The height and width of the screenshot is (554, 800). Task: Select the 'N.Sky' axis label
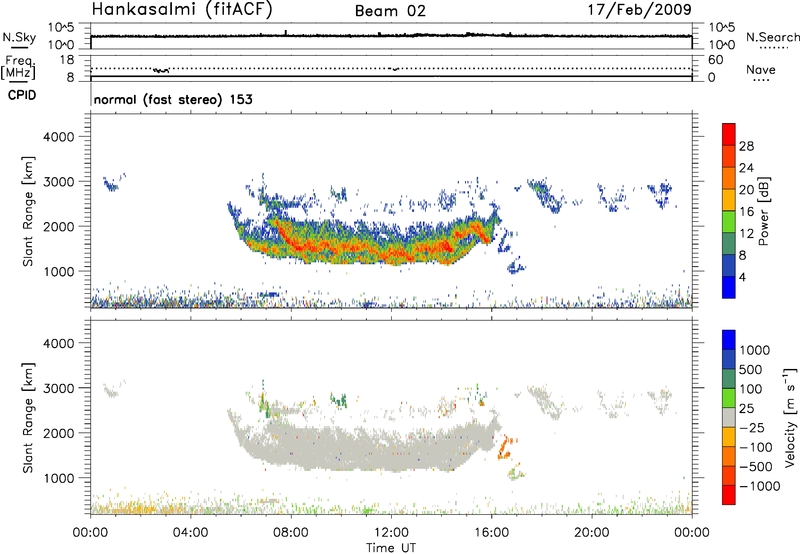19,37
